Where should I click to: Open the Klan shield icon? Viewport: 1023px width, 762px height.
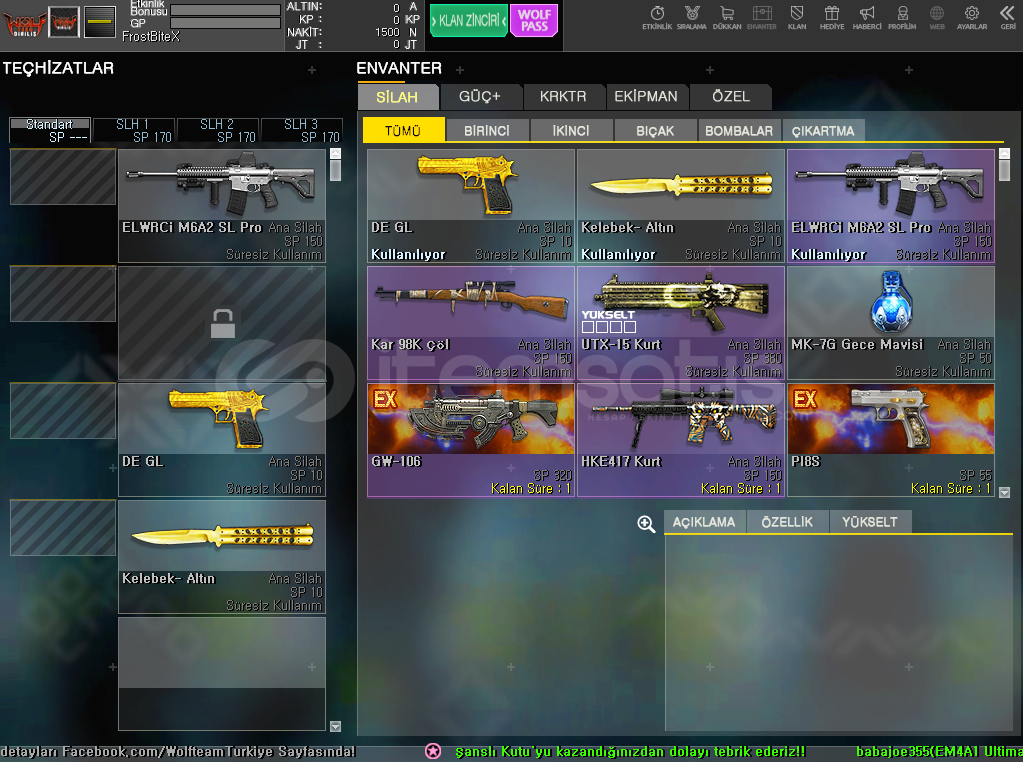coord(797,16)
